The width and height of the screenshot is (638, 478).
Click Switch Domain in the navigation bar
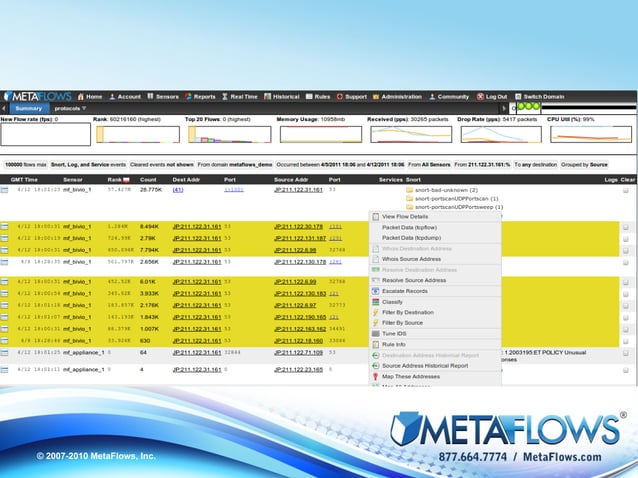[540, 97]
